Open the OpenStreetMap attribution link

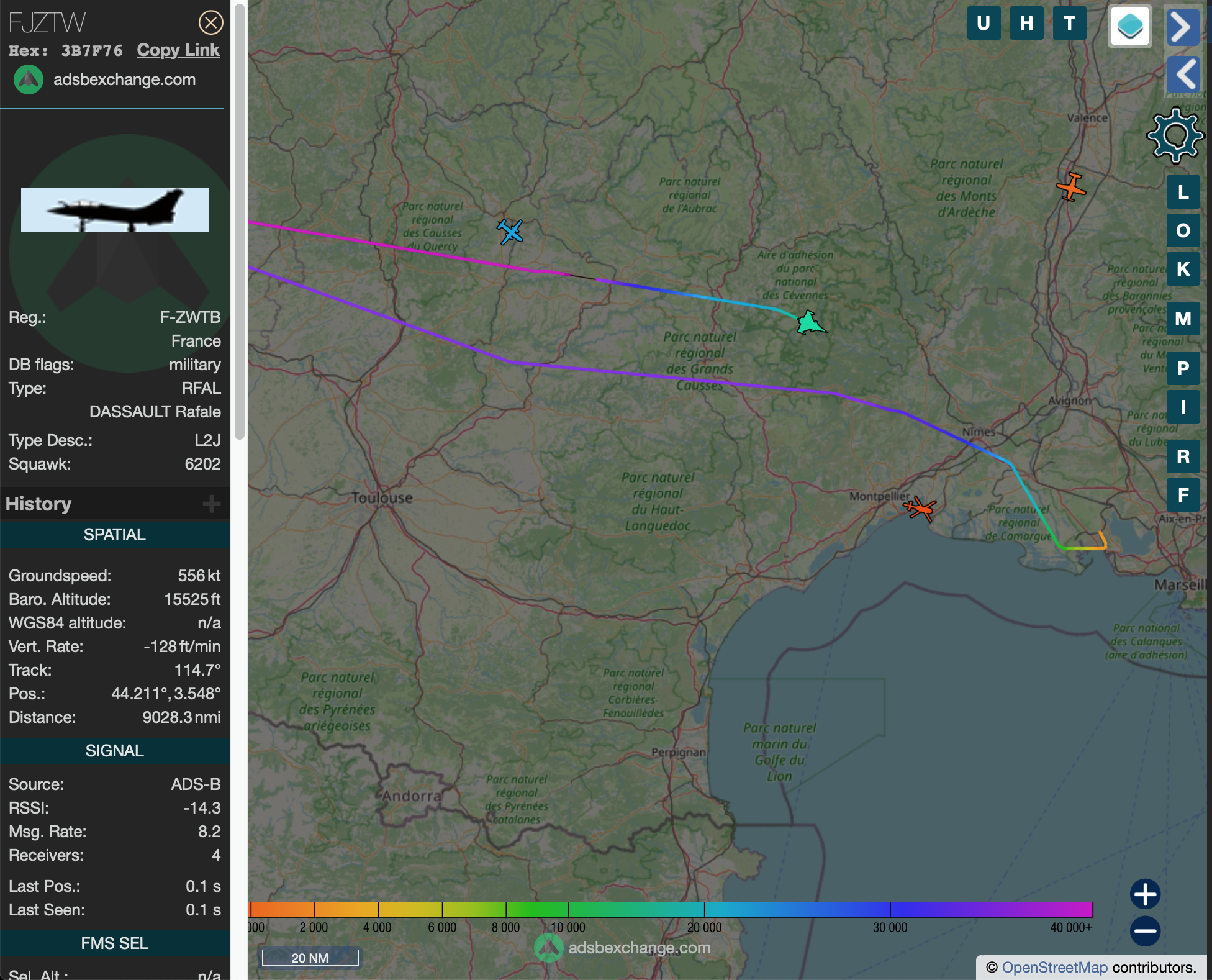pyautogui.click(x=1054, y=968)
